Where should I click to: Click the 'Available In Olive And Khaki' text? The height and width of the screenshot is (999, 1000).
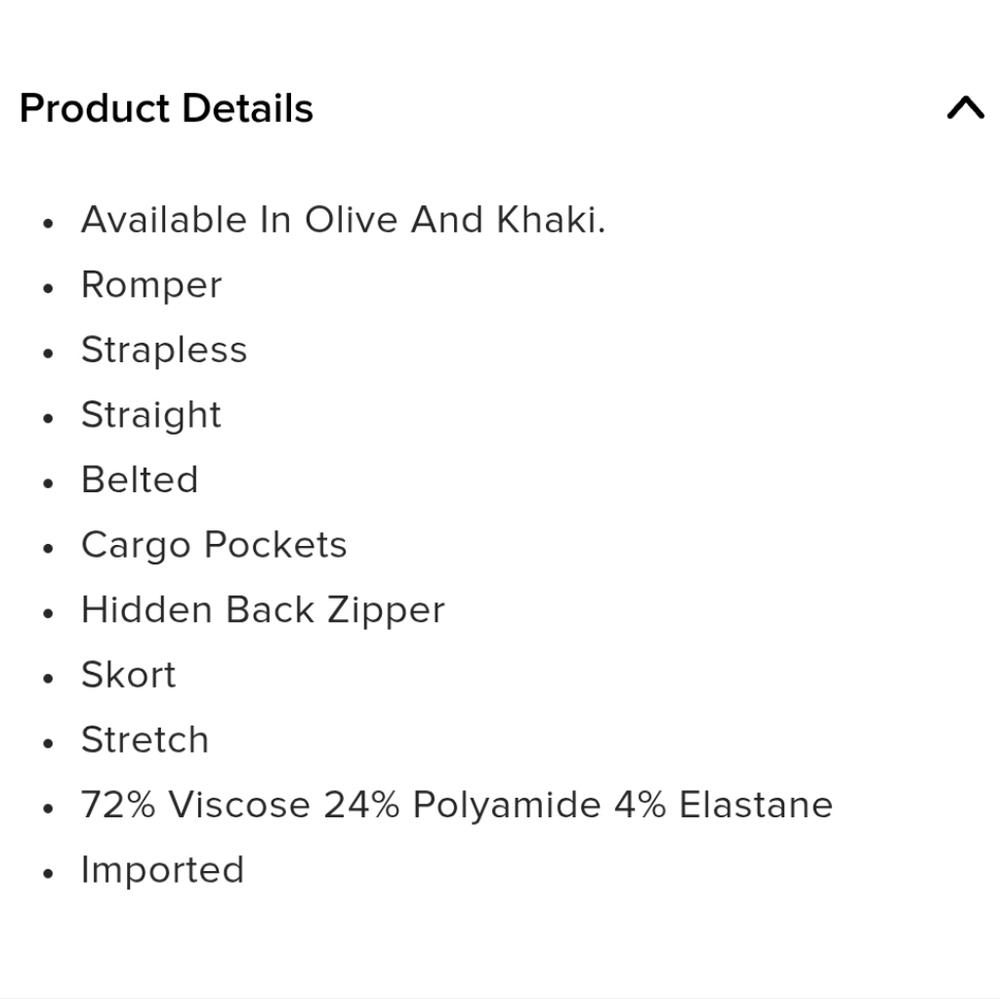tap(343, 220)
